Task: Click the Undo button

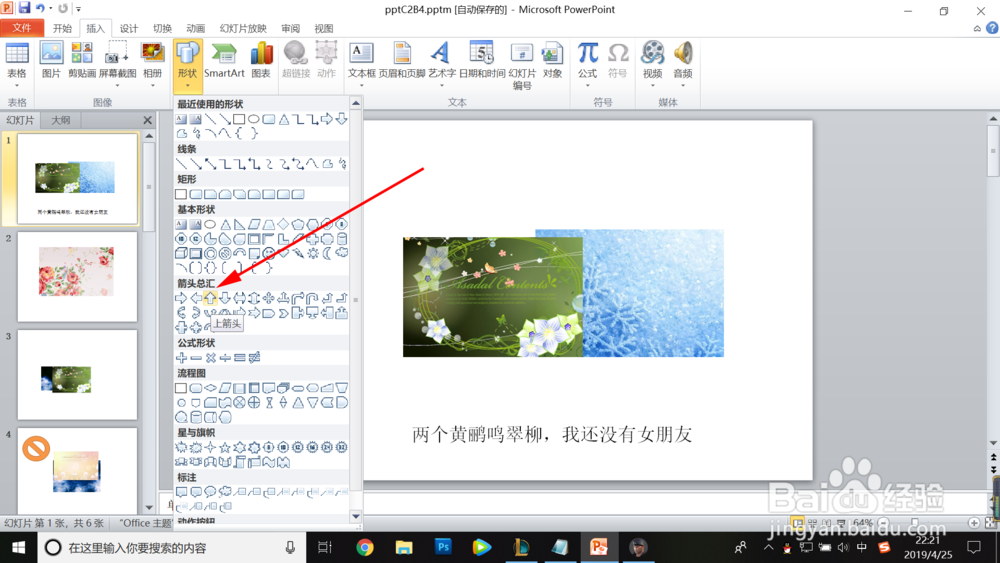Action: [40, 8]
